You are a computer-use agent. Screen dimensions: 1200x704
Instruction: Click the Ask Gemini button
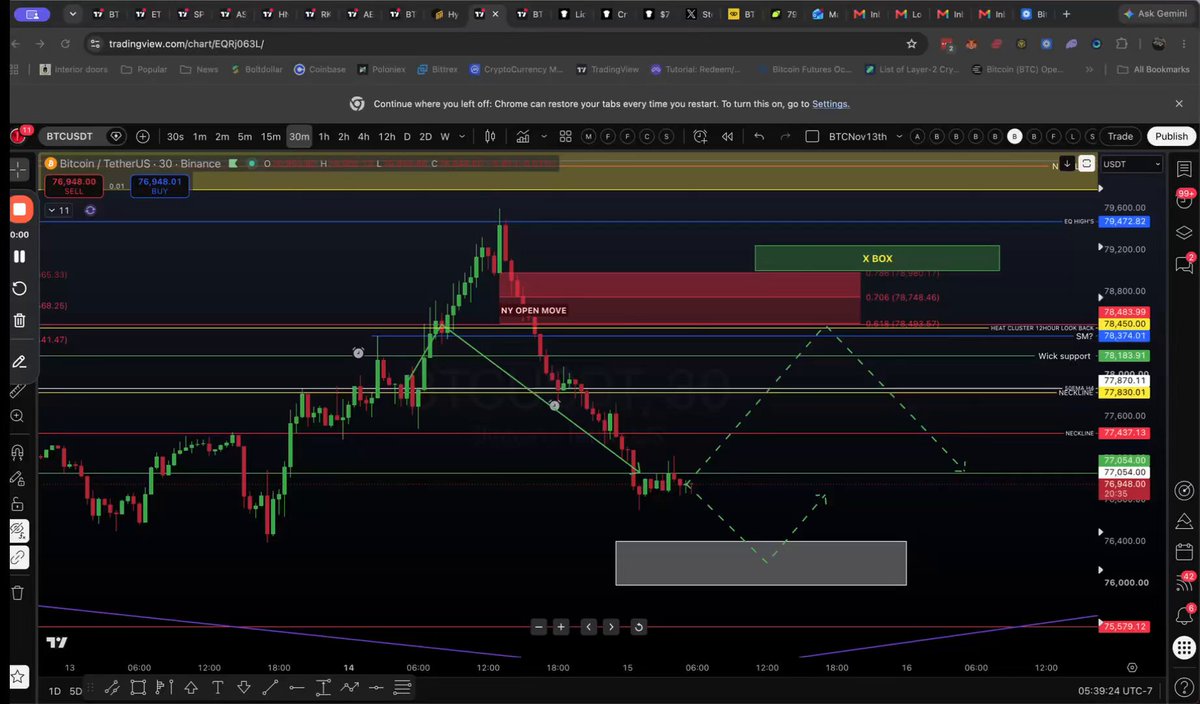click(x=1153, y=15)
